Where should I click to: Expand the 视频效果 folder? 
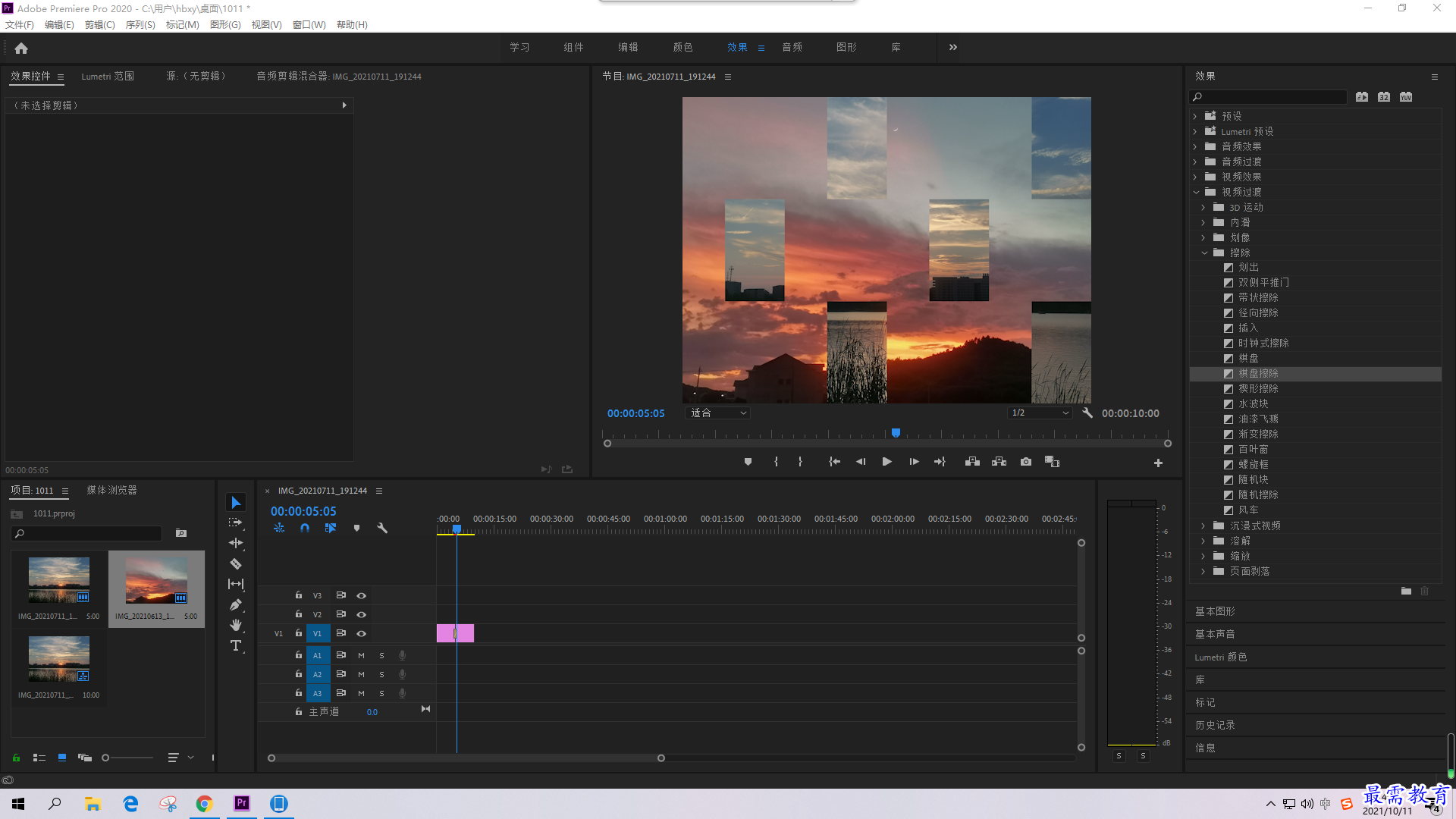(1195, 177)
